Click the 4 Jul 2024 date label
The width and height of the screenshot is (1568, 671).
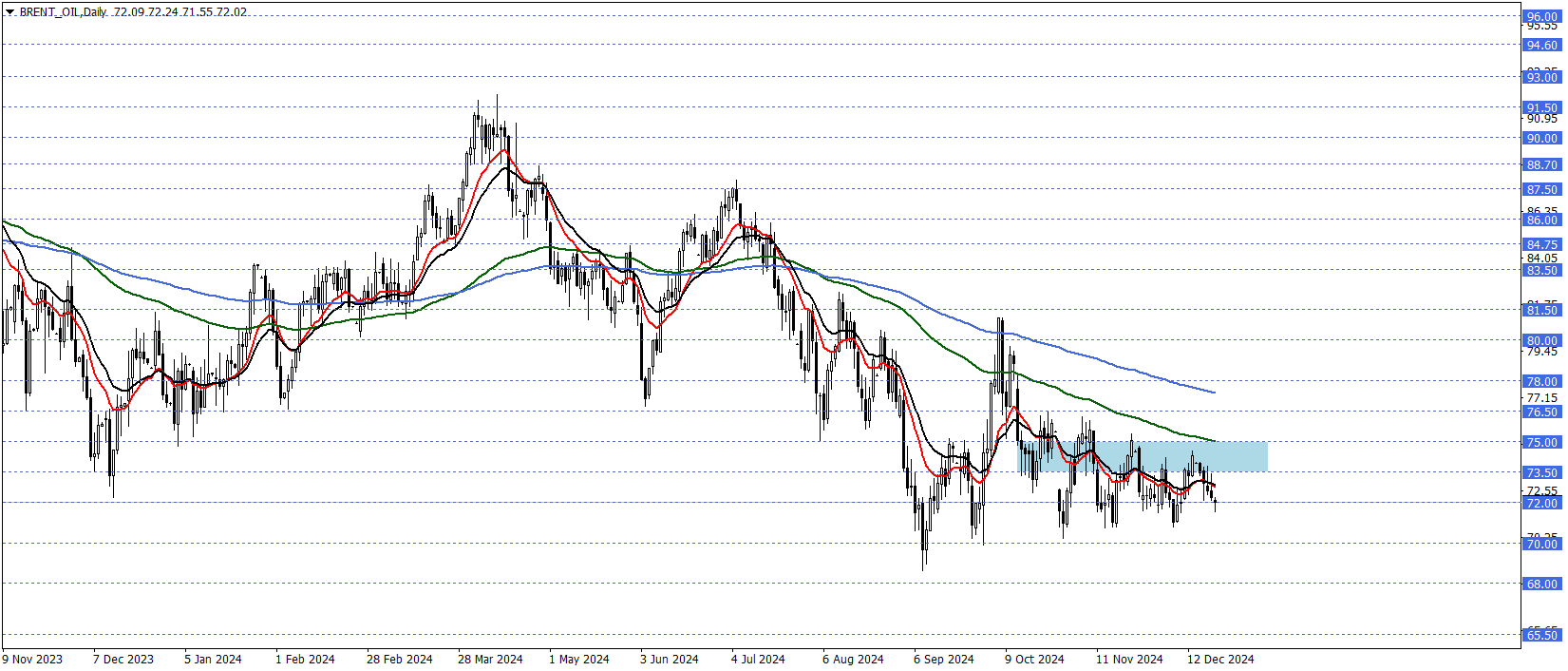(758, 659)
